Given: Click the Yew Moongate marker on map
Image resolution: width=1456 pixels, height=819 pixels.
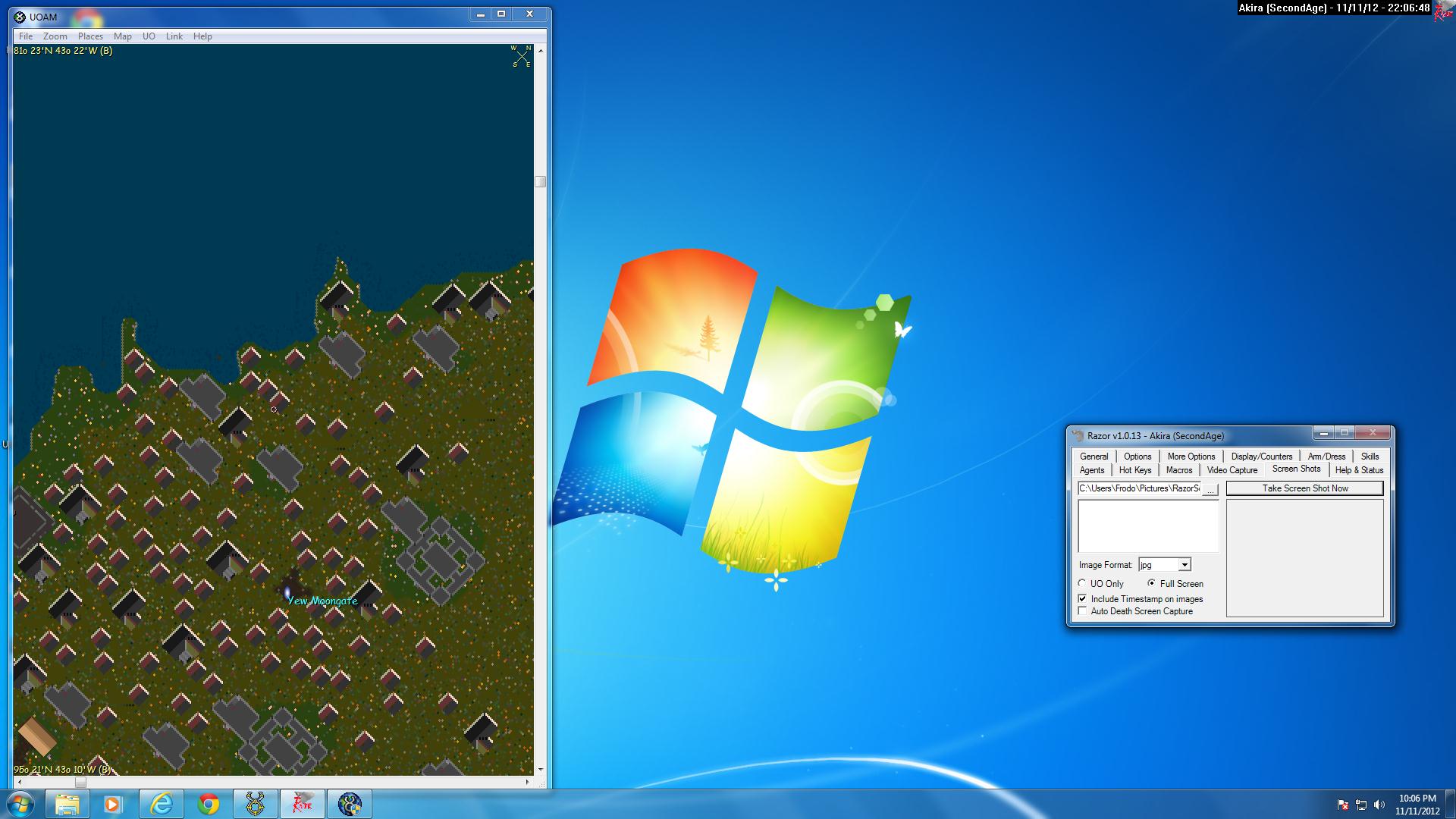Looking at the screenshot, I should pyautogui.click(x=287, y=593).
